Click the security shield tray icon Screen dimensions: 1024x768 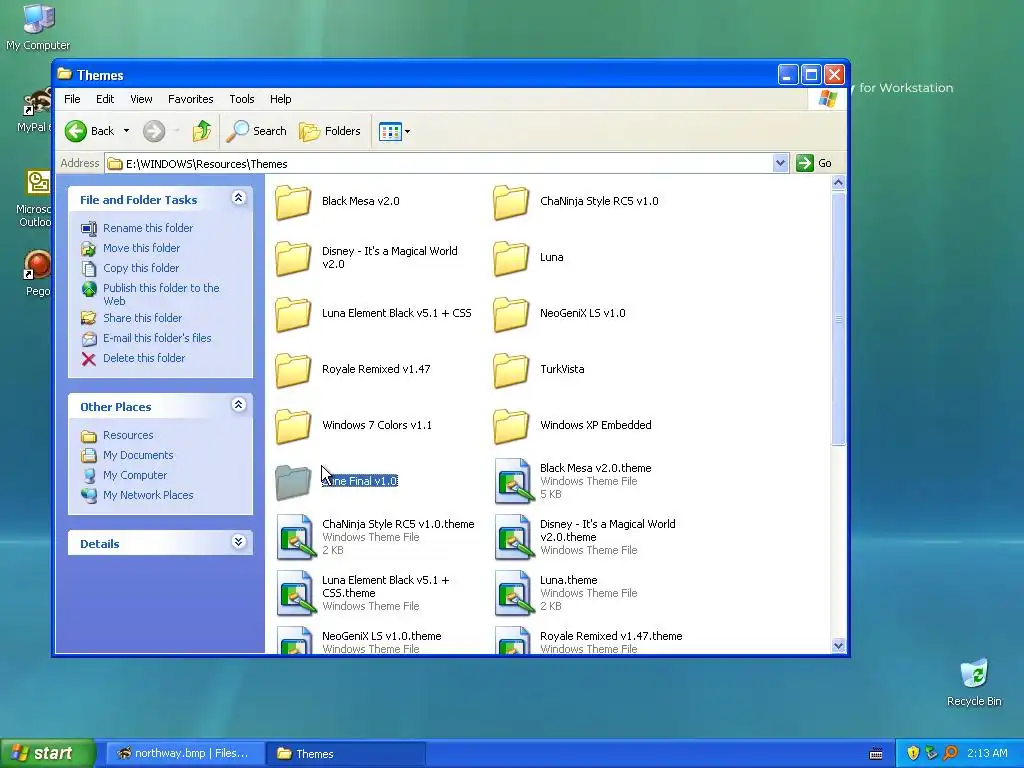[913, 754]
